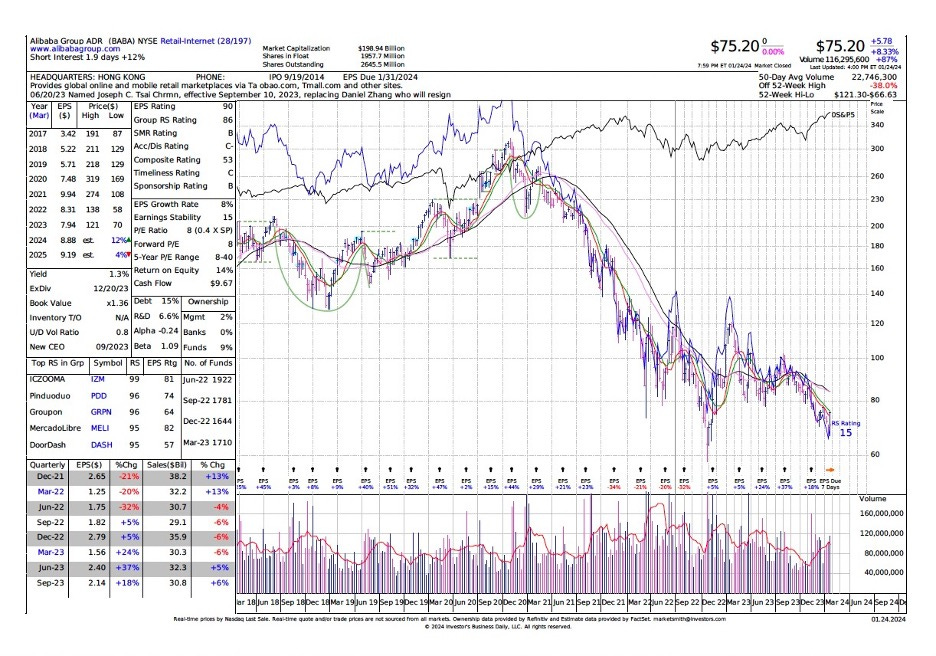936x656 pixels.
Task: Select the Cash Flow $9.67 row
Action: (183, 284)
